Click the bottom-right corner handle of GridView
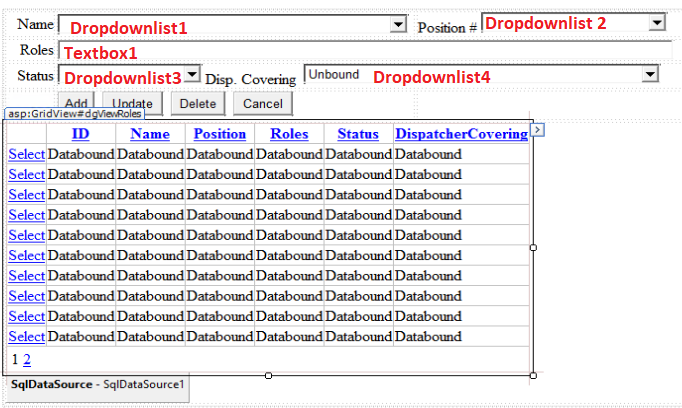Viewport: 682px width, 408px height. tap(533, 375)
